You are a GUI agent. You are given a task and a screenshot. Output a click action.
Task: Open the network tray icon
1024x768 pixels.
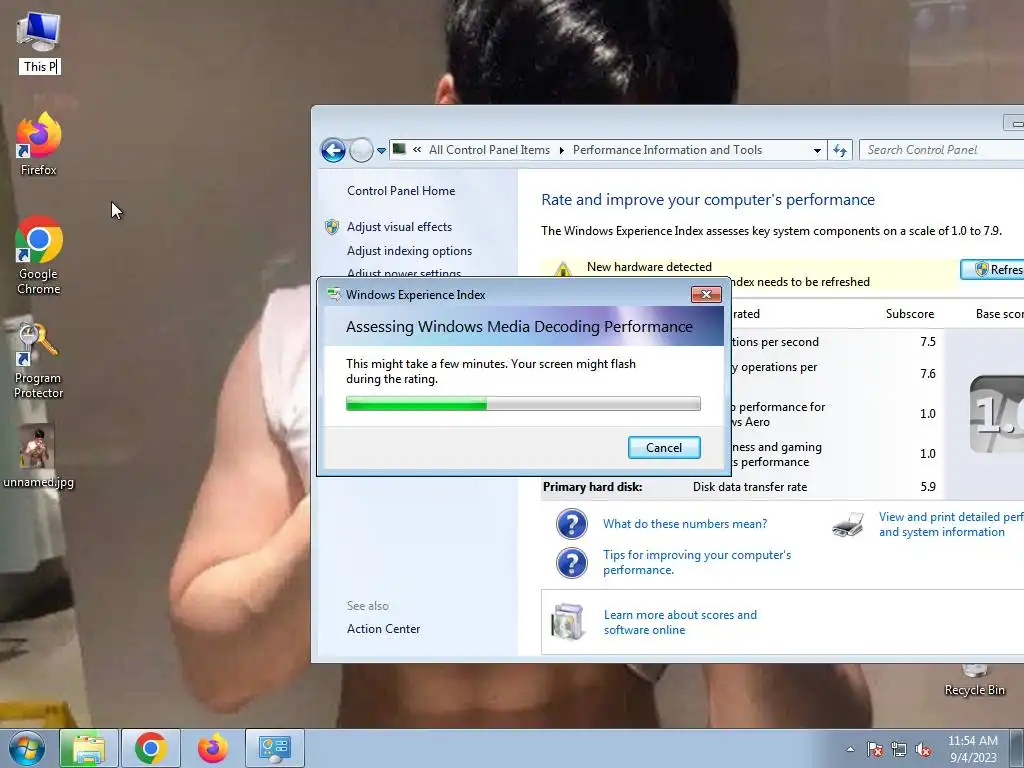(x=899, y=749)
